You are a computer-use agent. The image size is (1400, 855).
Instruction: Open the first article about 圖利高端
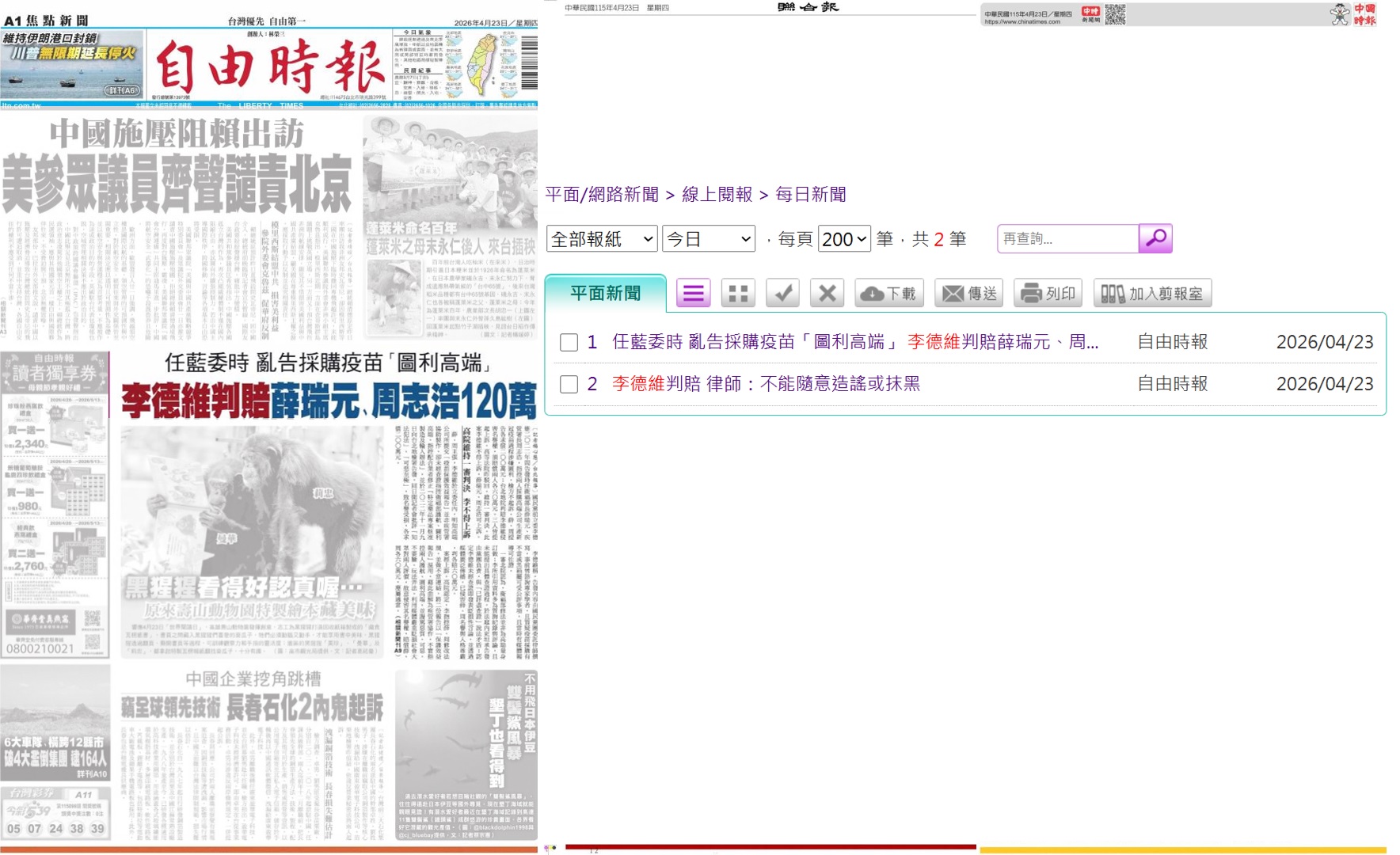tap(855, 342)
